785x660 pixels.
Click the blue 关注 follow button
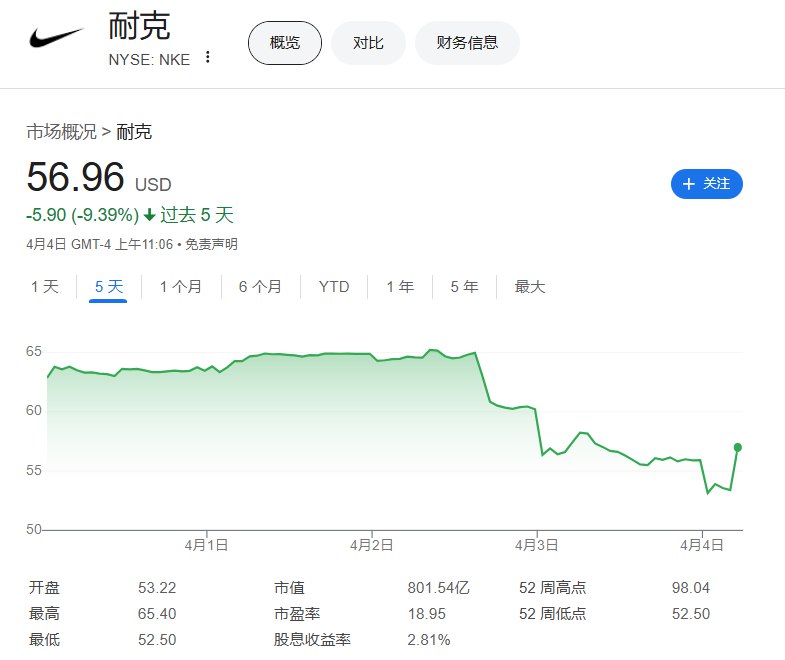706,184
